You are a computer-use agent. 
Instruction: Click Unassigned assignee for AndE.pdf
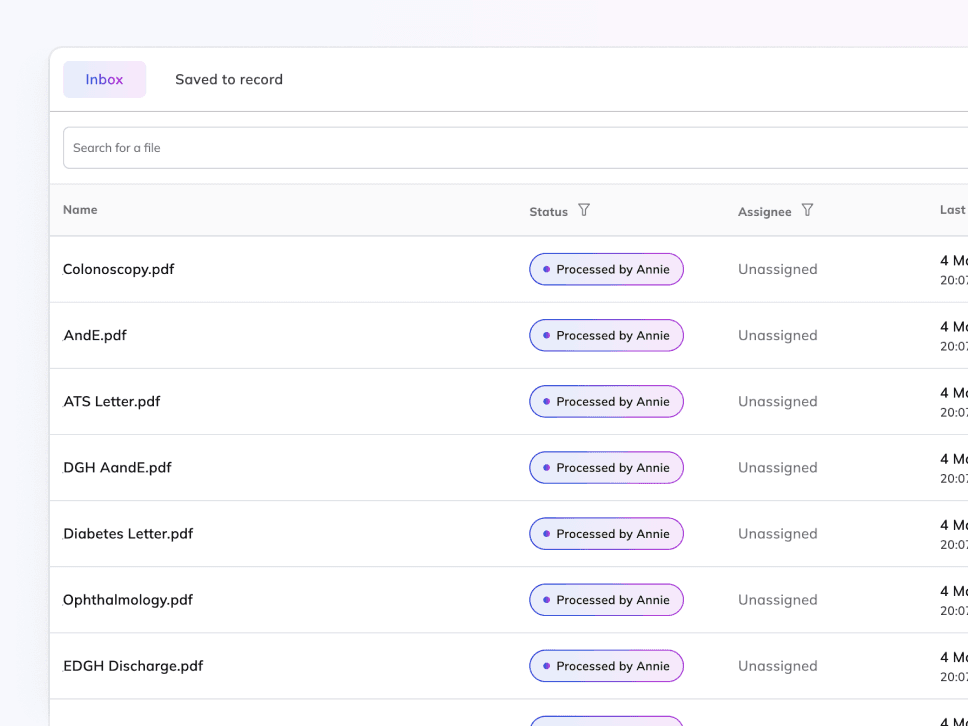777,335
